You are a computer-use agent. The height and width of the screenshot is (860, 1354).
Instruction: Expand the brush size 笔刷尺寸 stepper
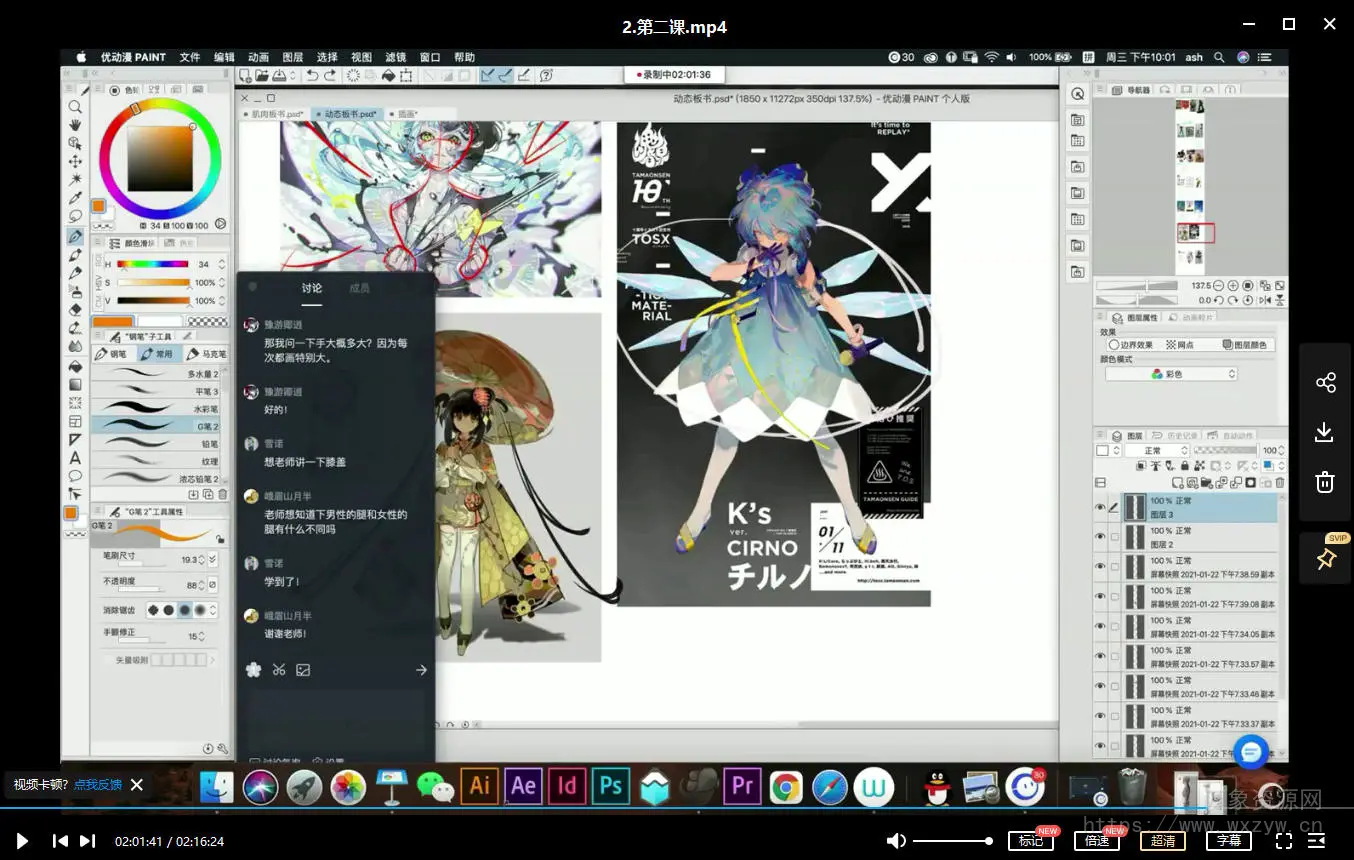point(202,560)
